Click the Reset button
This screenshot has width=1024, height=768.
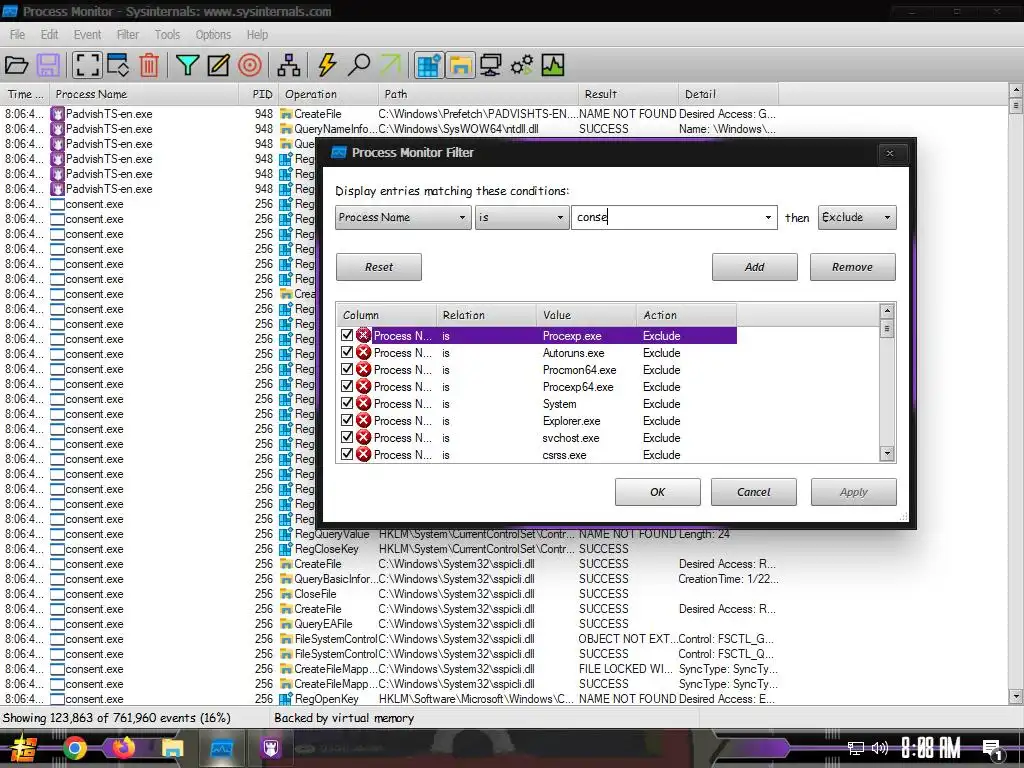379,267
